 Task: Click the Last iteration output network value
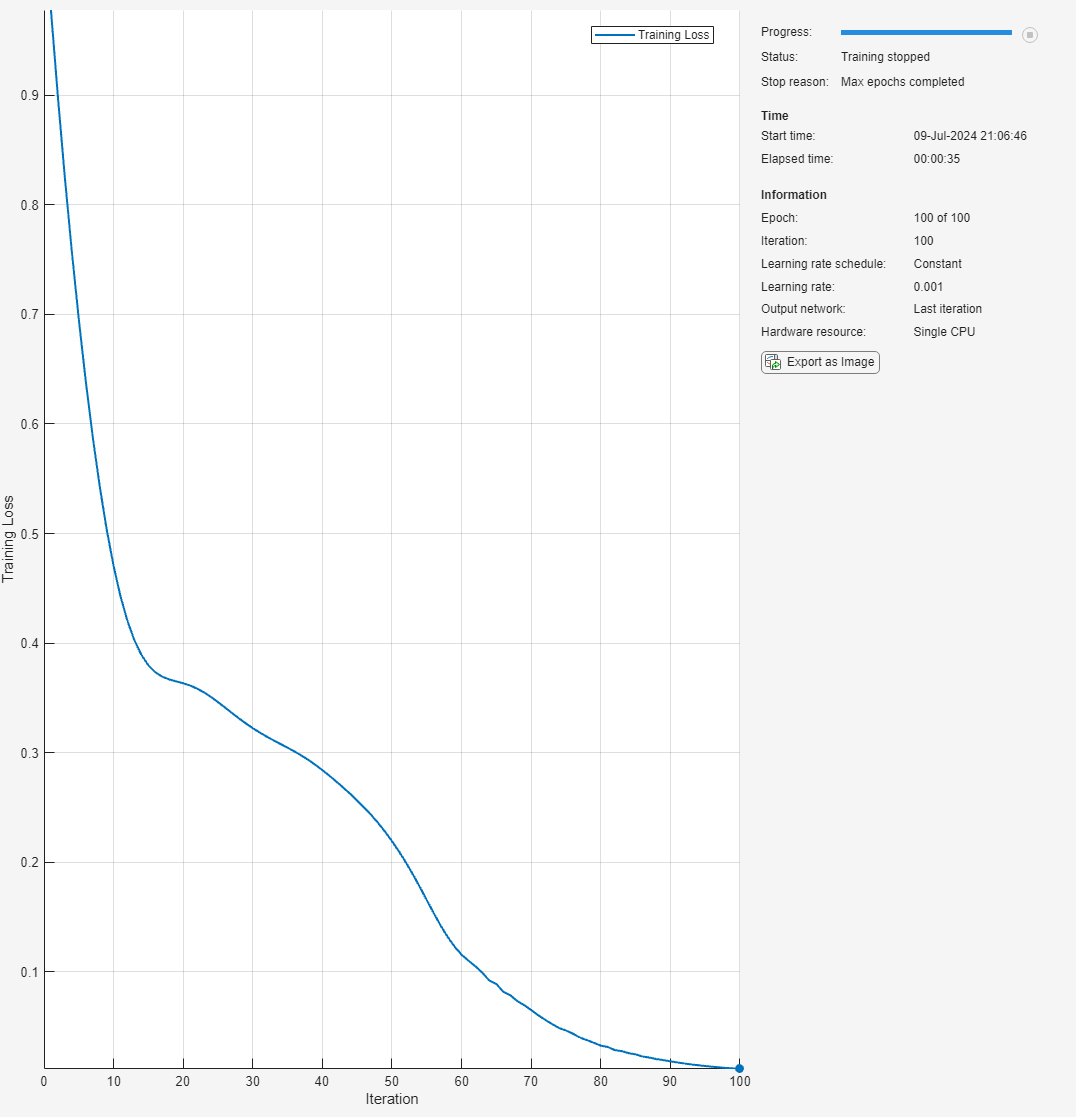[x=948, y=308]
